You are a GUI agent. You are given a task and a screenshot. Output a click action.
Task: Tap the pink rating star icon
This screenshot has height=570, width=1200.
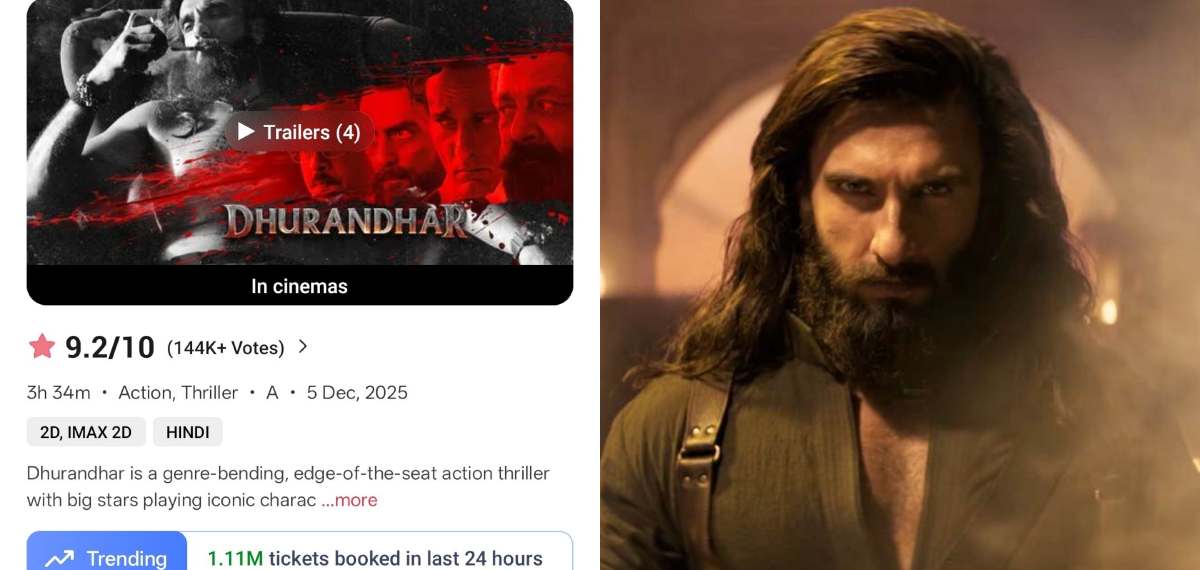click(42, 347)
